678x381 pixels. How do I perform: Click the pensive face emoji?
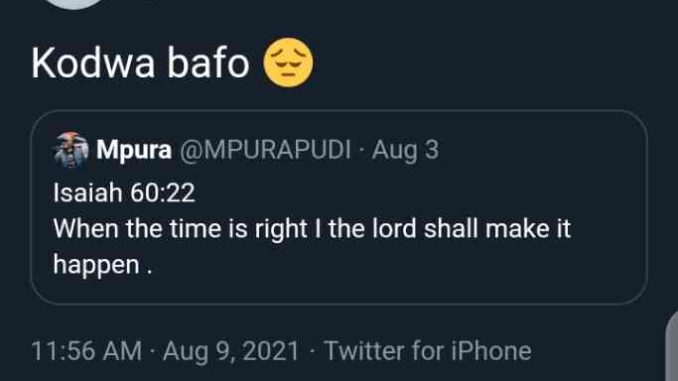[288, 63]
